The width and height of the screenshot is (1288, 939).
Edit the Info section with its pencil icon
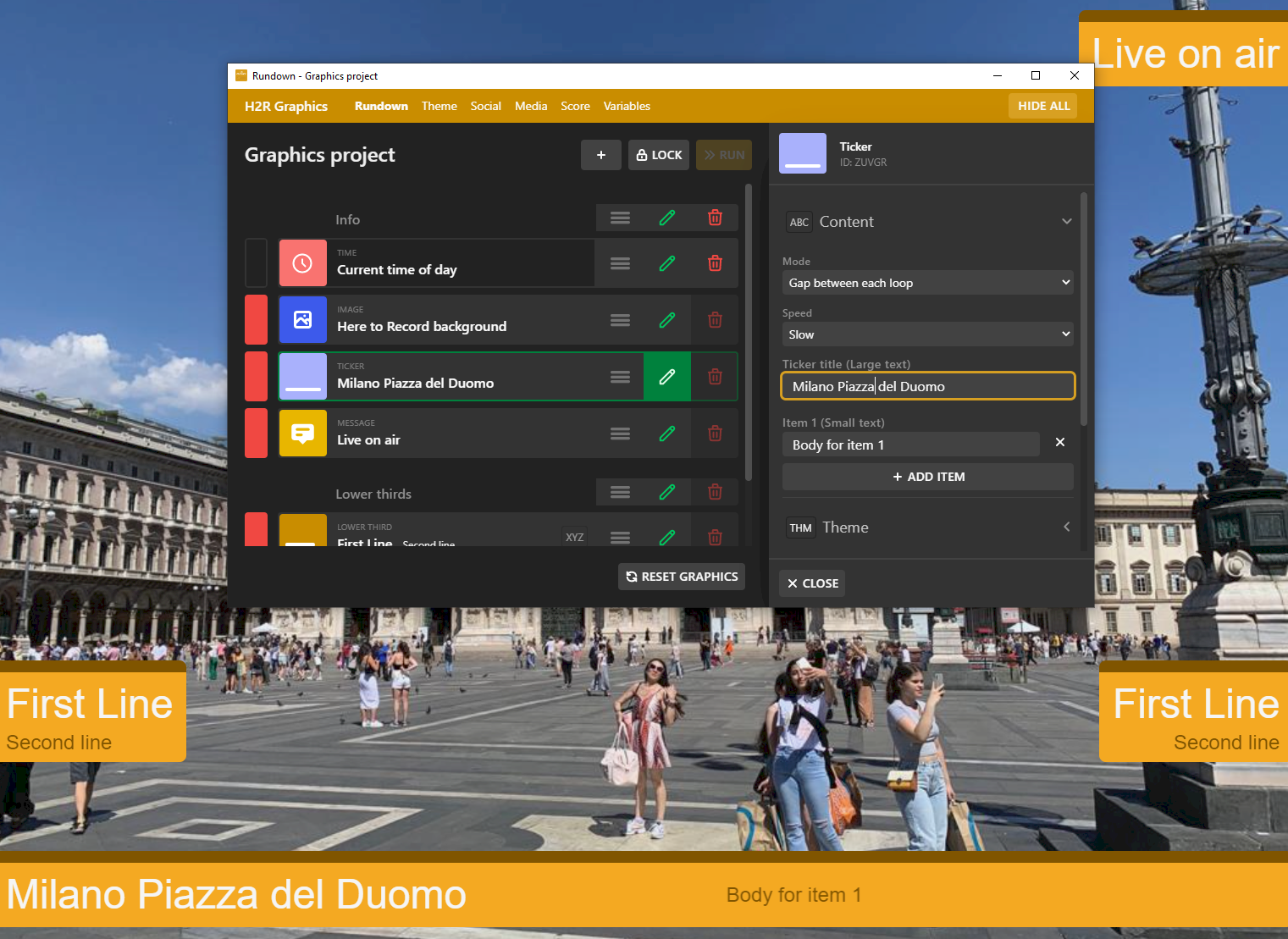point(667,218)
